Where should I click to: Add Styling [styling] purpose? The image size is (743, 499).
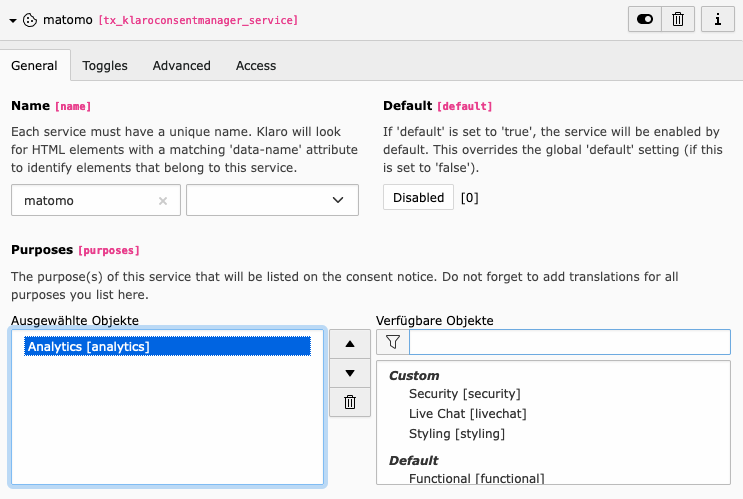pos(457,434)
